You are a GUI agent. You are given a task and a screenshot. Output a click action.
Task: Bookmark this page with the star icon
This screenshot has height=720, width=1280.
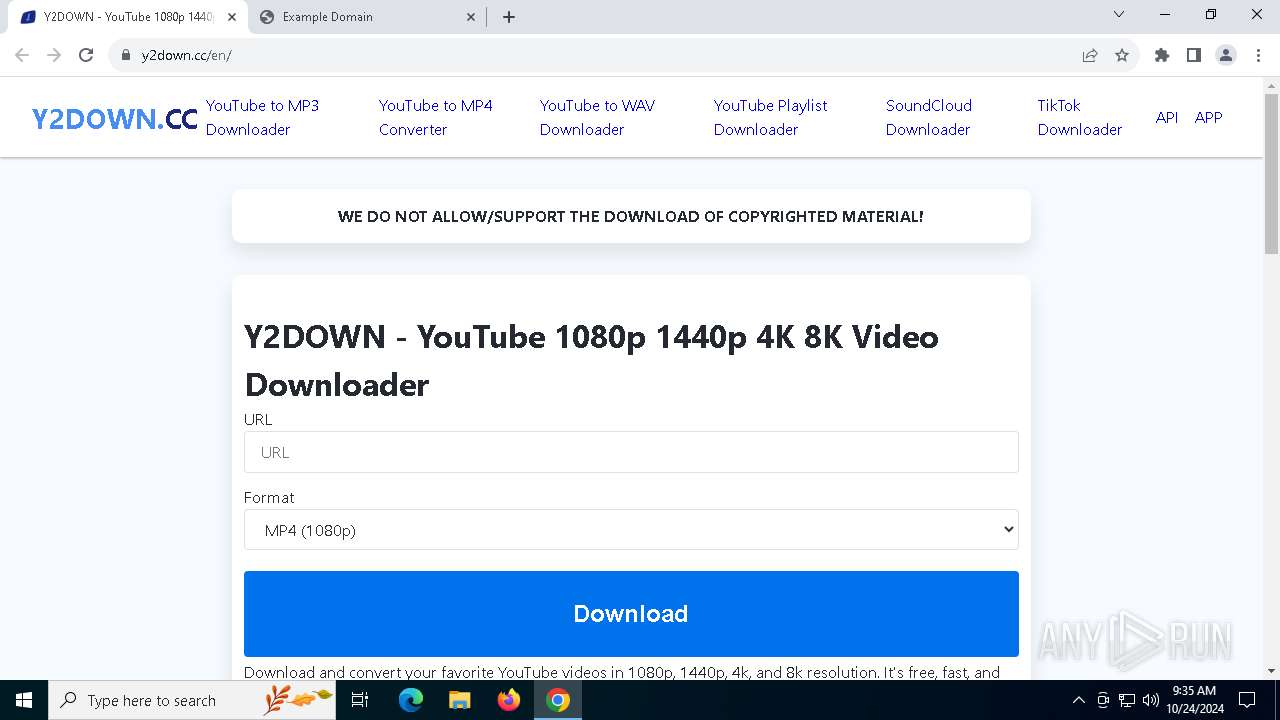(x=1122, y=55)
